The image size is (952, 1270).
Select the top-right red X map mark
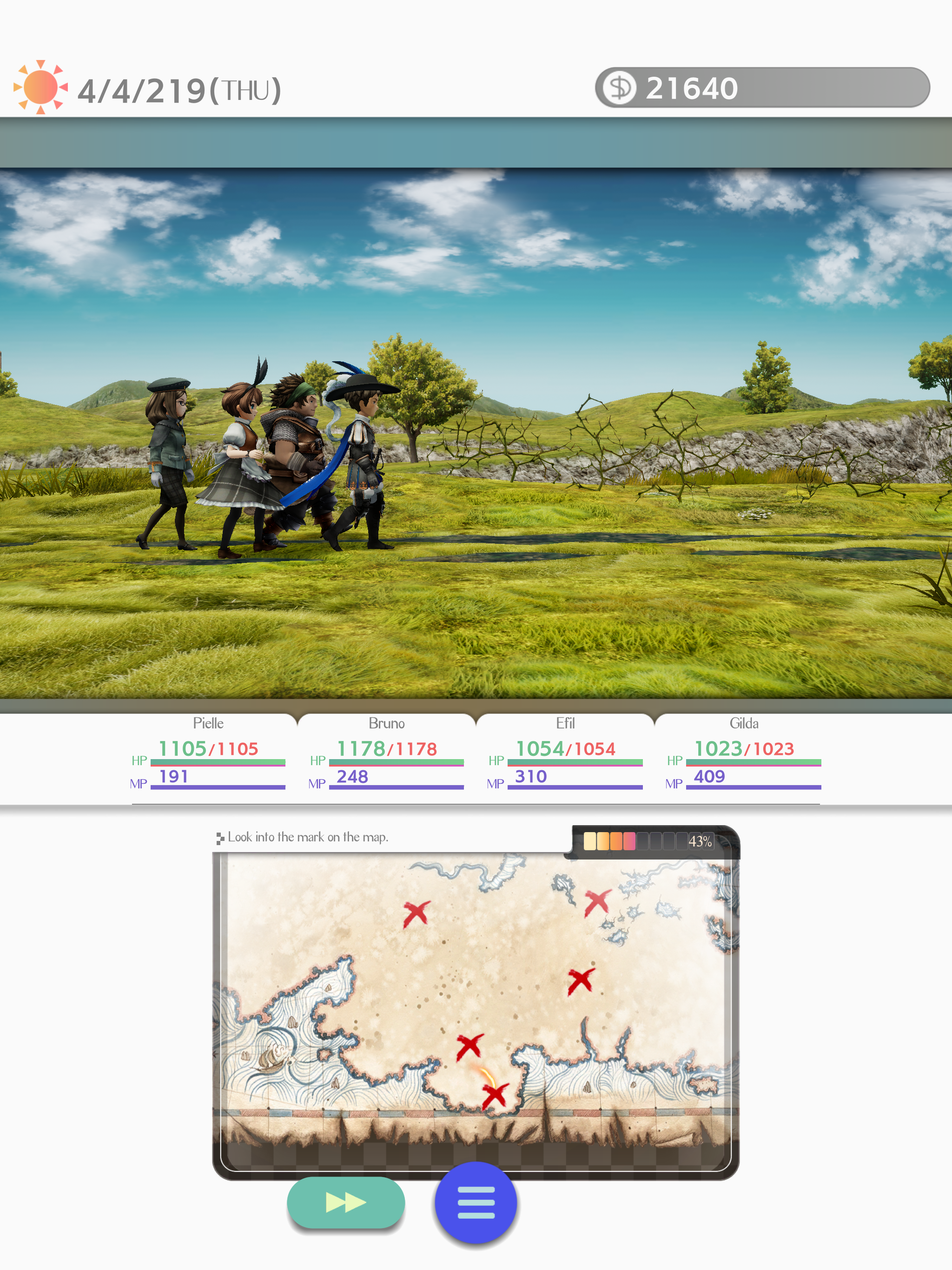597,903
